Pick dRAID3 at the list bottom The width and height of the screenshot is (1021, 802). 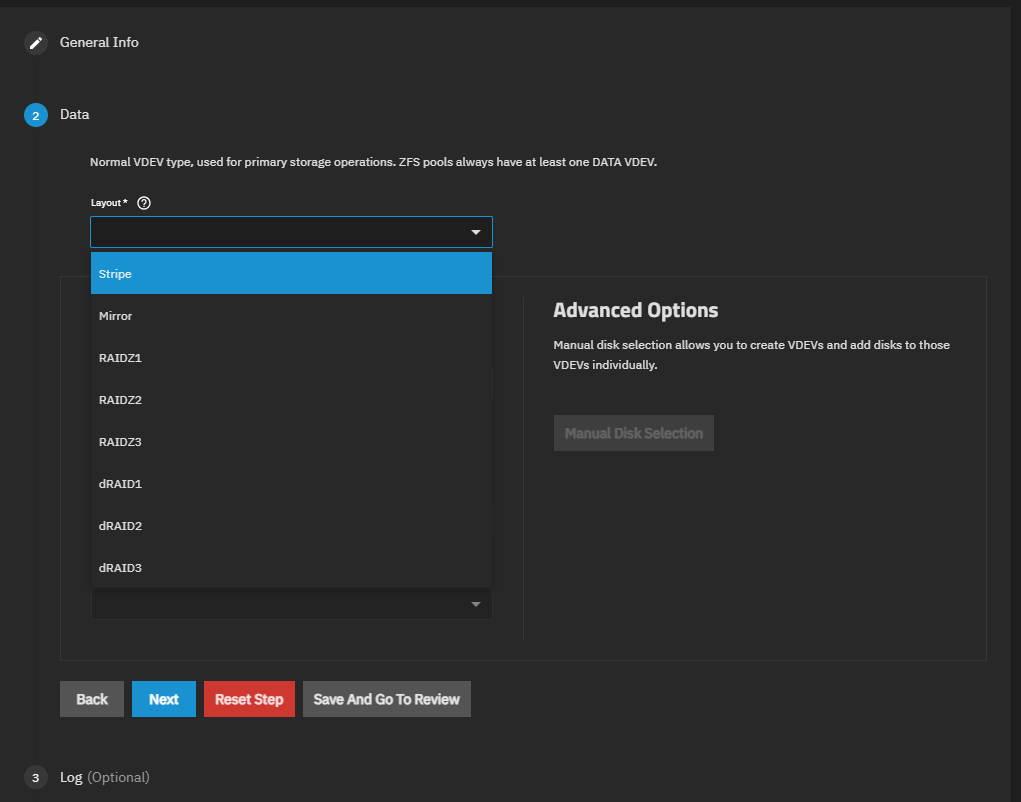click(x=291, y=568)
